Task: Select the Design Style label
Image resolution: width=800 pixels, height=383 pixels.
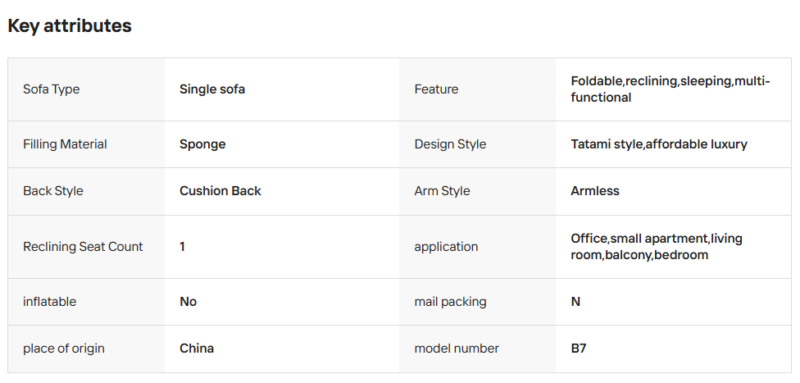Action: click(x=450, y=144)
